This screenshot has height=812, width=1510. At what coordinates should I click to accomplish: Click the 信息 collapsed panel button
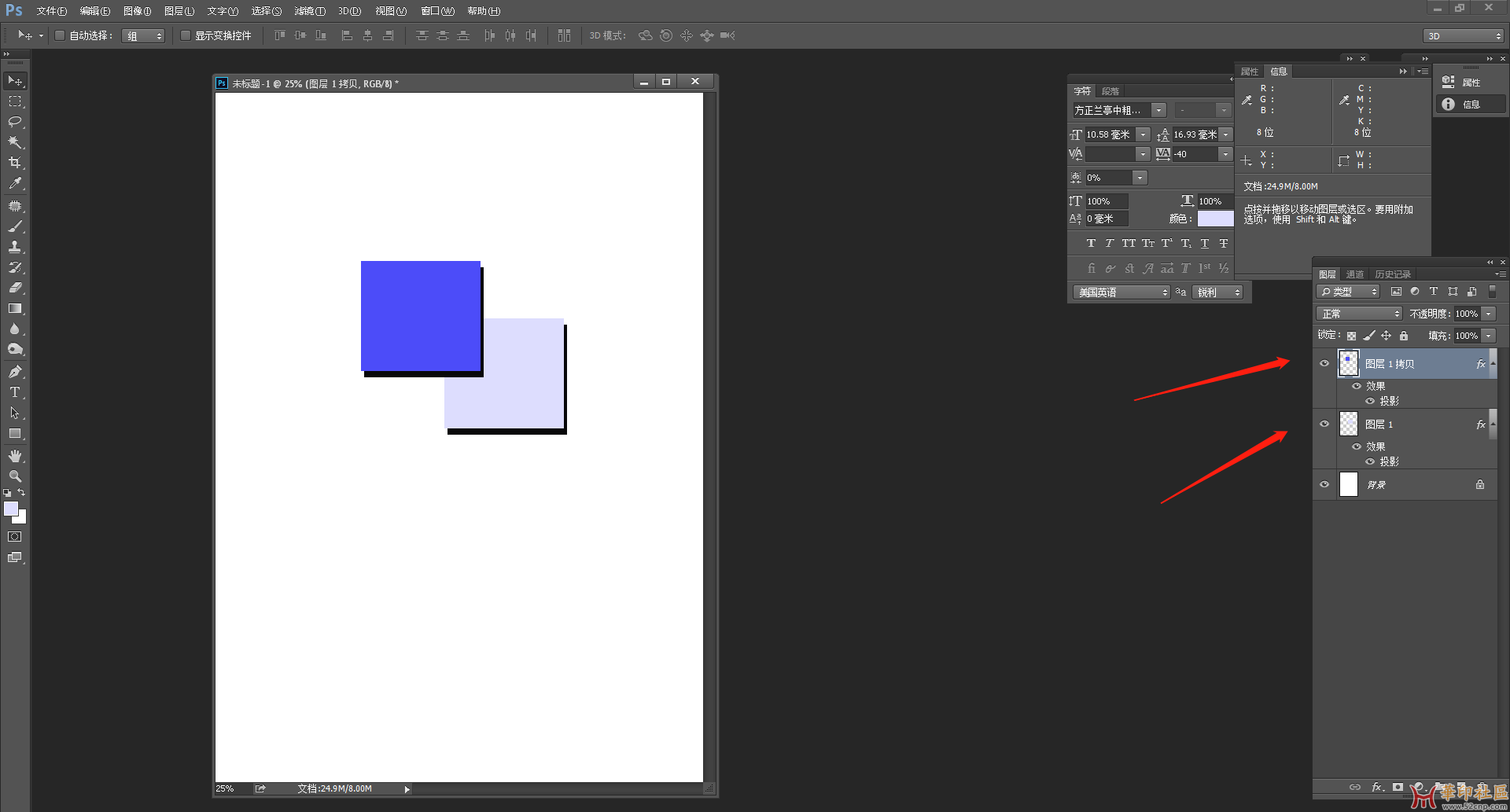click(x=1471, y=104)
